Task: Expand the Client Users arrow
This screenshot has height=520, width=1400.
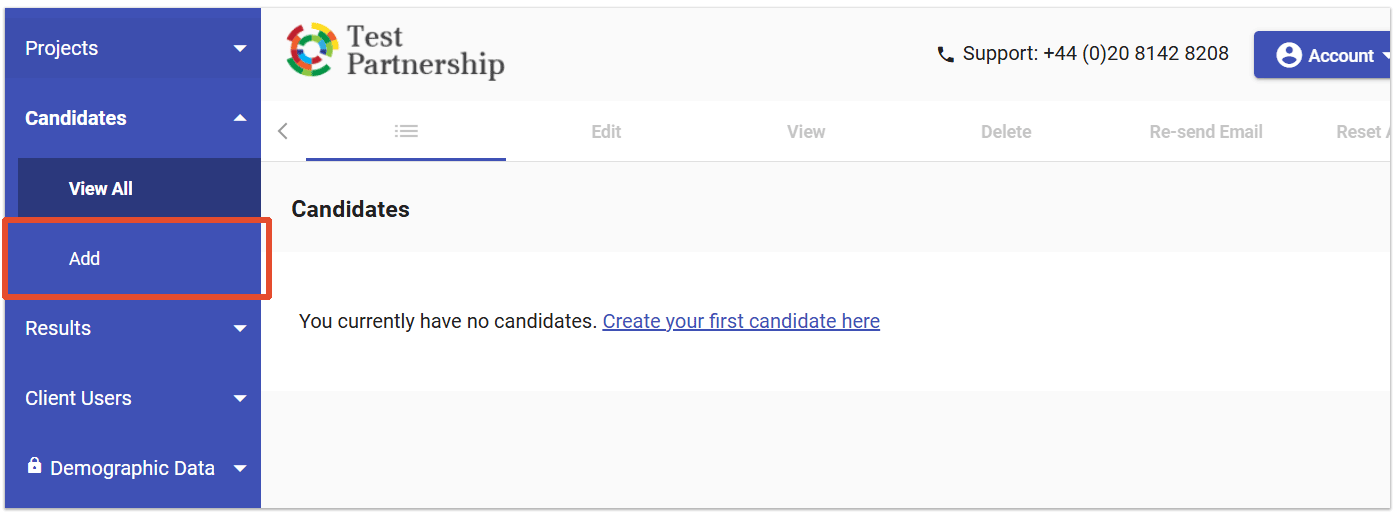Action: coord(239,398)
